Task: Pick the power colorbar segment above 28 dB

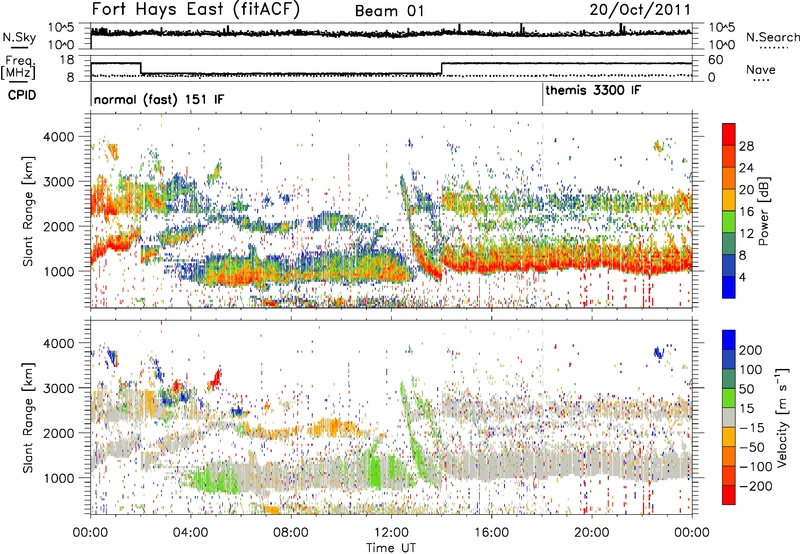Action: point(729,134)
